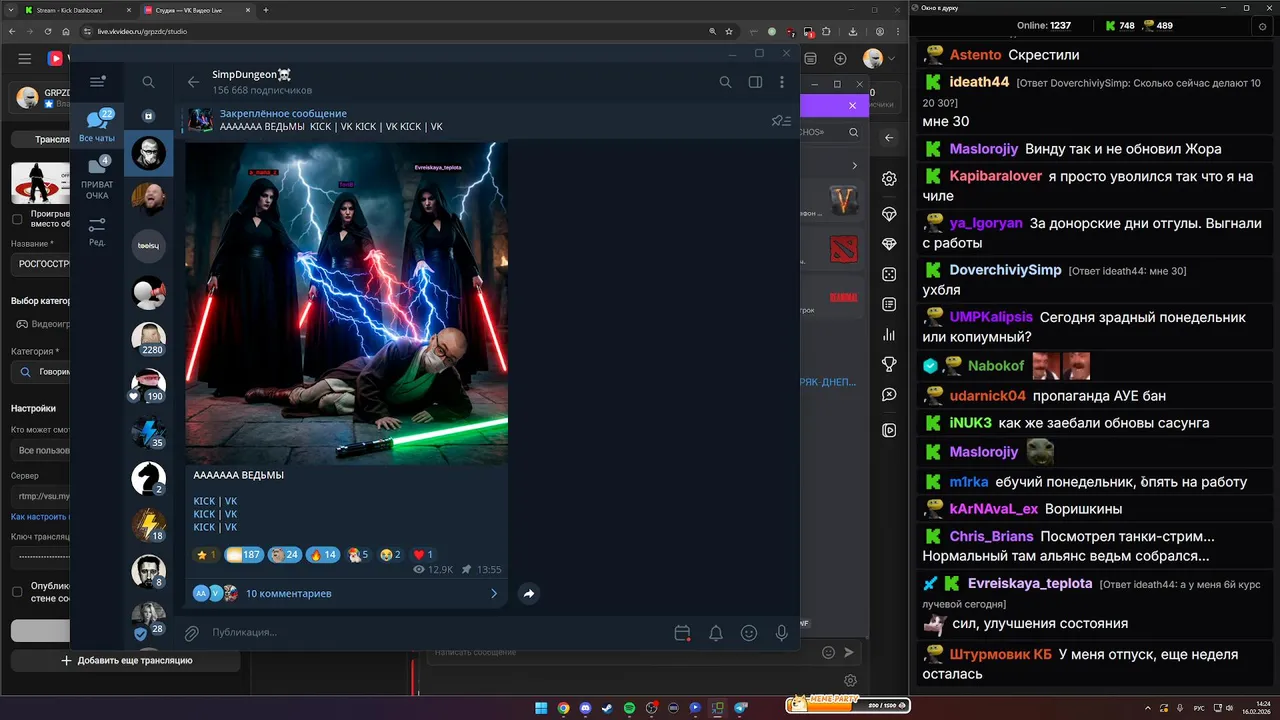
Task: Click the crying face reaction with 2
Action: click(x=389, y=554)
